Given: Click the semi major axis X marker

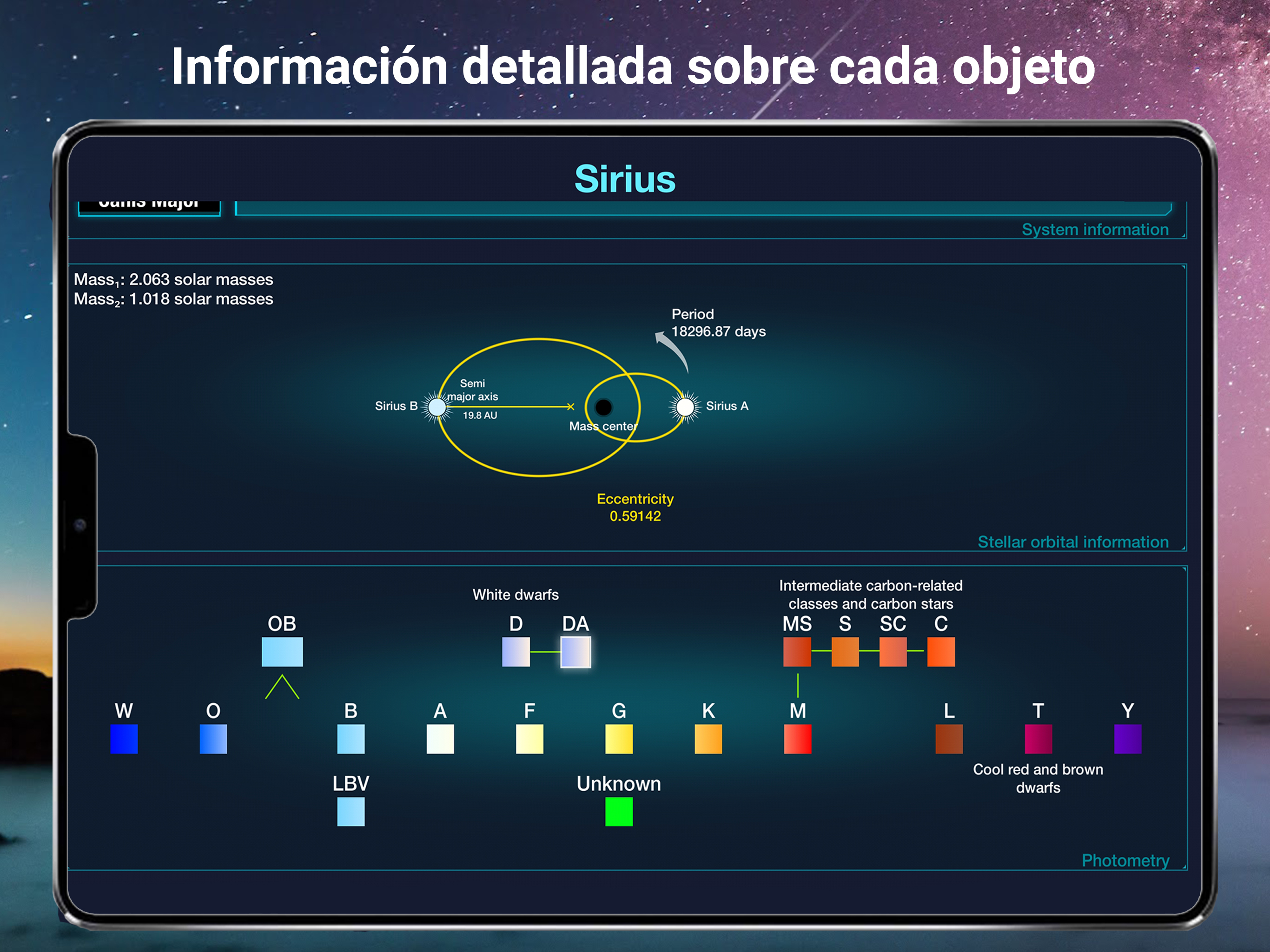Looking at the screenshot, I should click(x=570, y=407).
